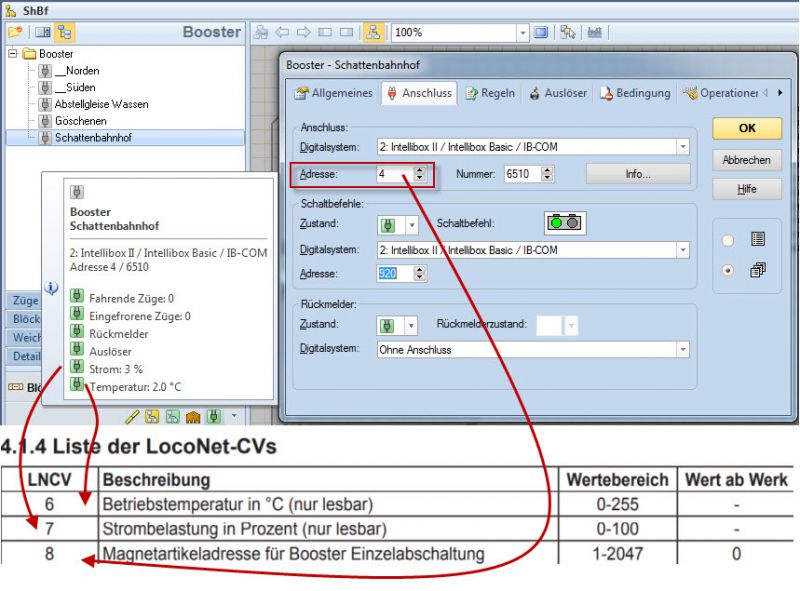Open a project using the folder icon
This screenshot has height=591, width=800.
pyautogui.click(x=13, y=32)
